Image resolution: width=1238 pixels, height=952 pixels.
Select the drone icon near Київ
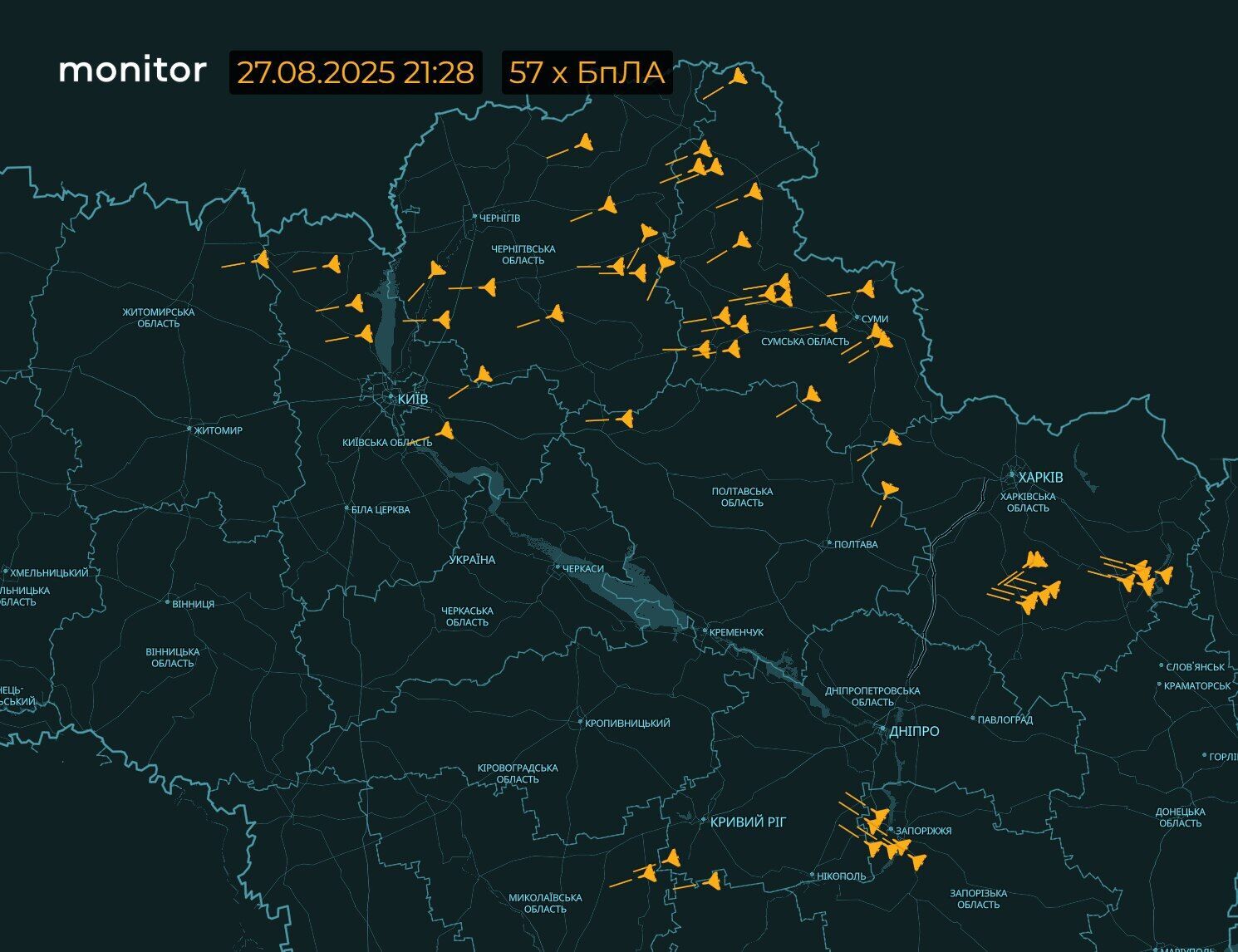click(x=447, y=429)
